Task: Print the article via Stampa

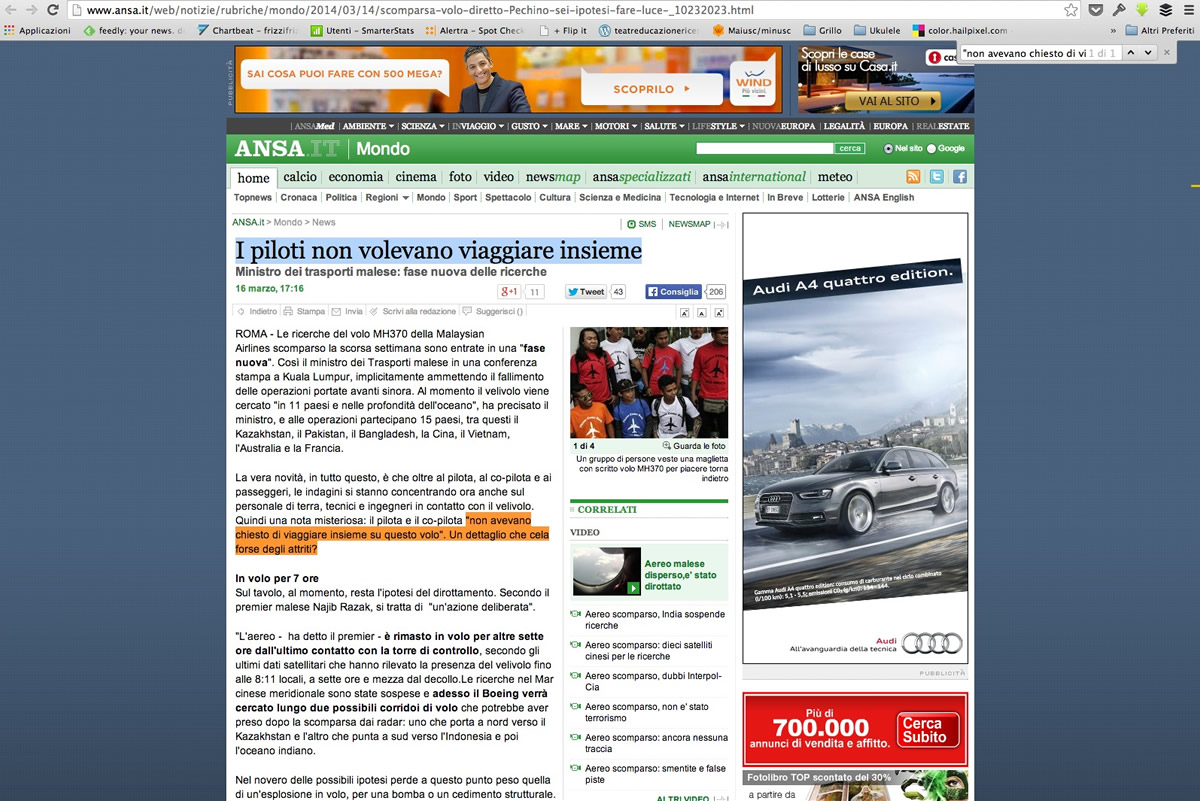Action: [x=305, y=312]
